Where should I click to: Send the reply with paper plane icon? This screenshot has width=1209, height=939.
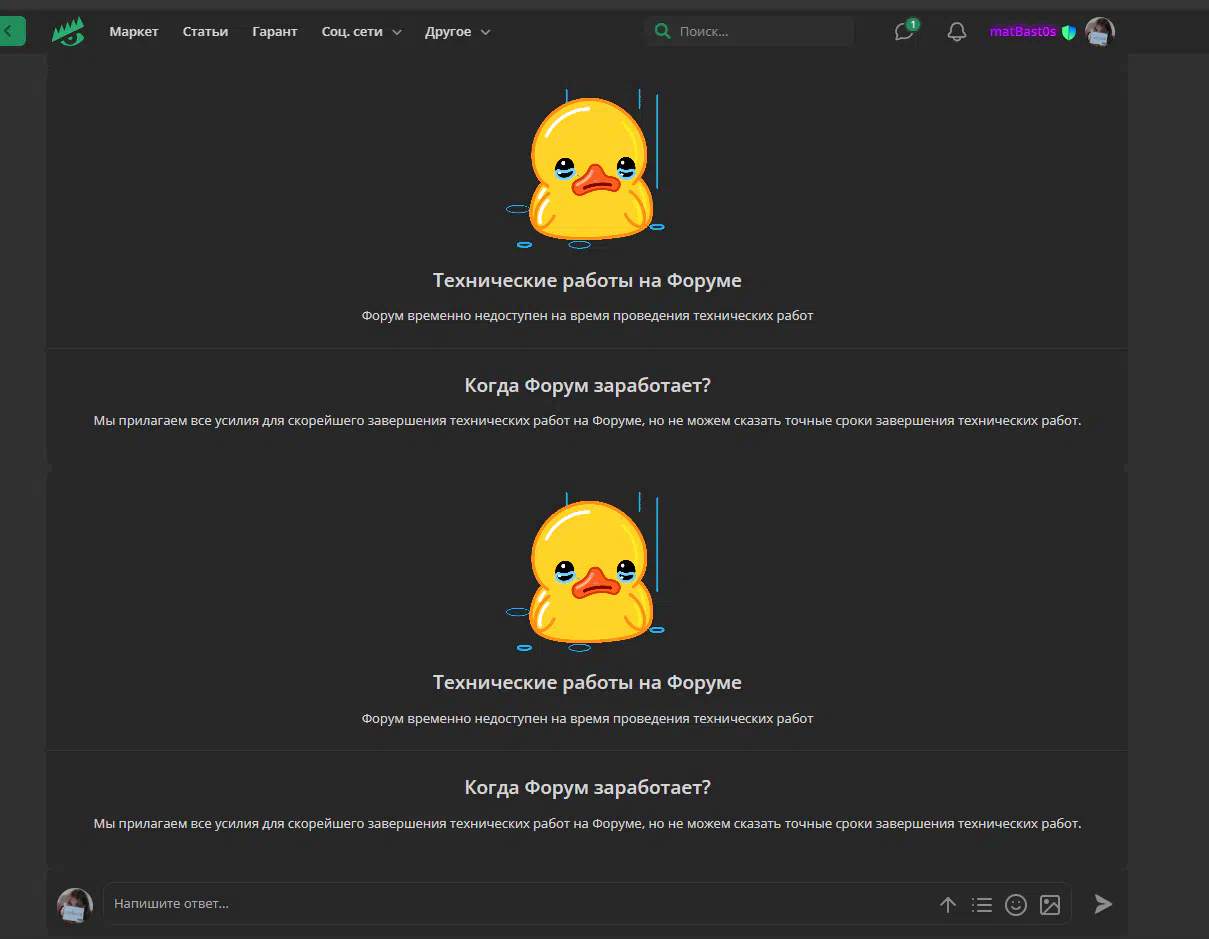(1103, 904)
